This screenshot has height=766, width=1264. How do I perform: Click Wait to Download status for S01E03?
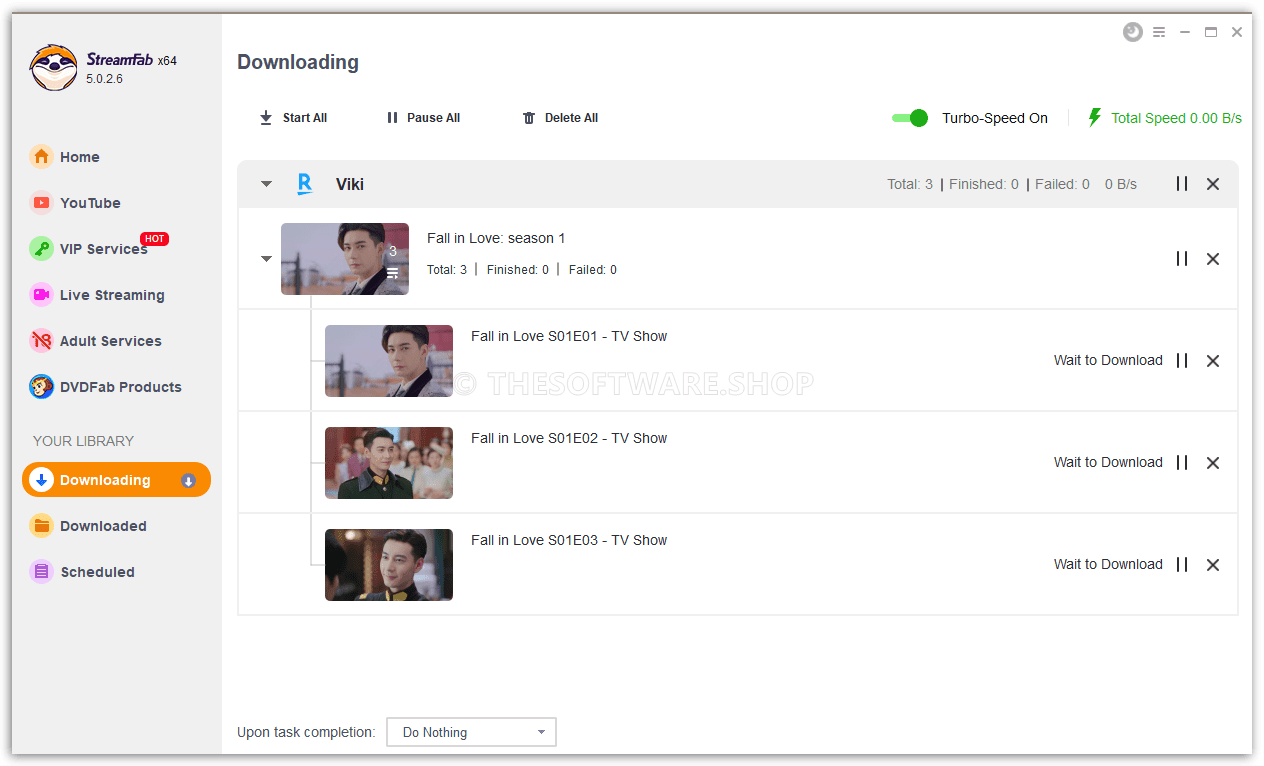[1108, 564]
